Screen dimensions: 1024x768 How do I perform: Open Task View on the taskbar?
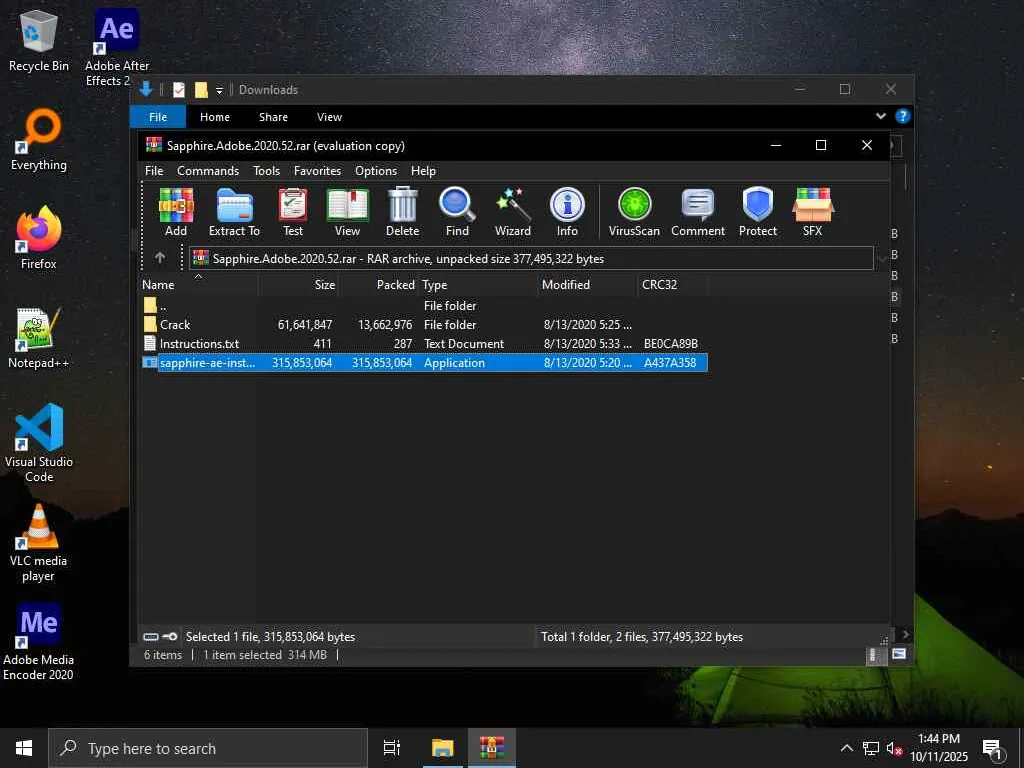pos(392,748)
